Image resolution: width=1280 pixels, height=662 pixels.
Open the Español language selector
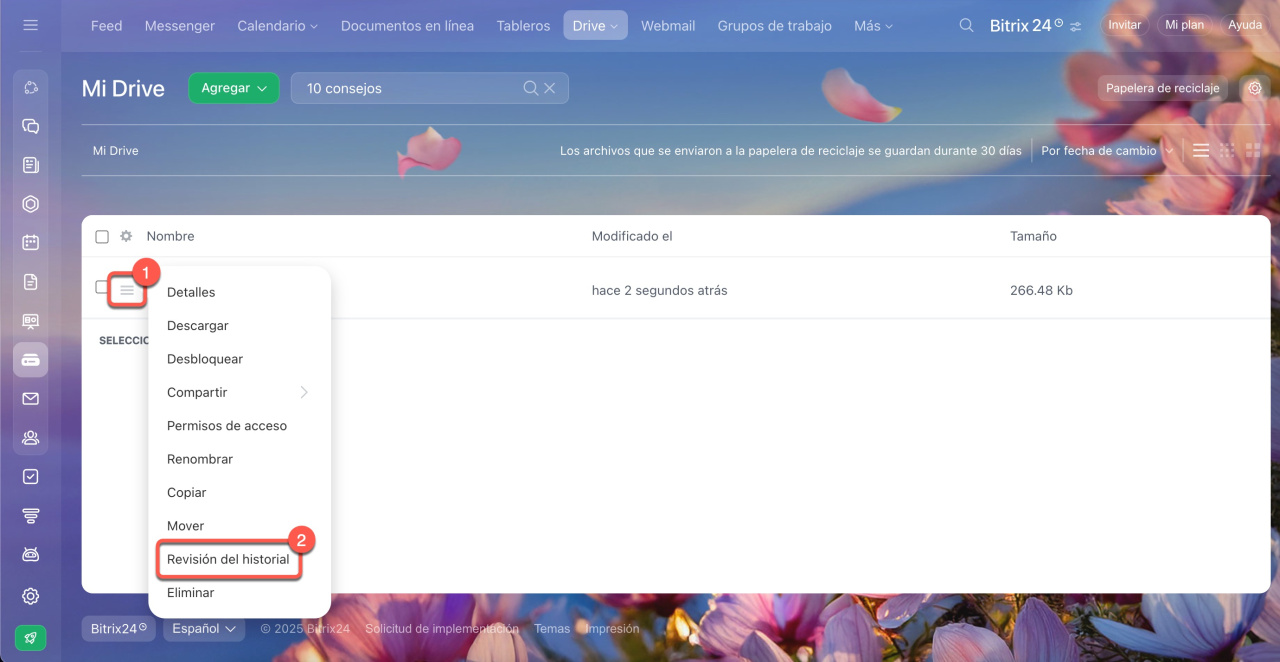[x=204, y=629]
